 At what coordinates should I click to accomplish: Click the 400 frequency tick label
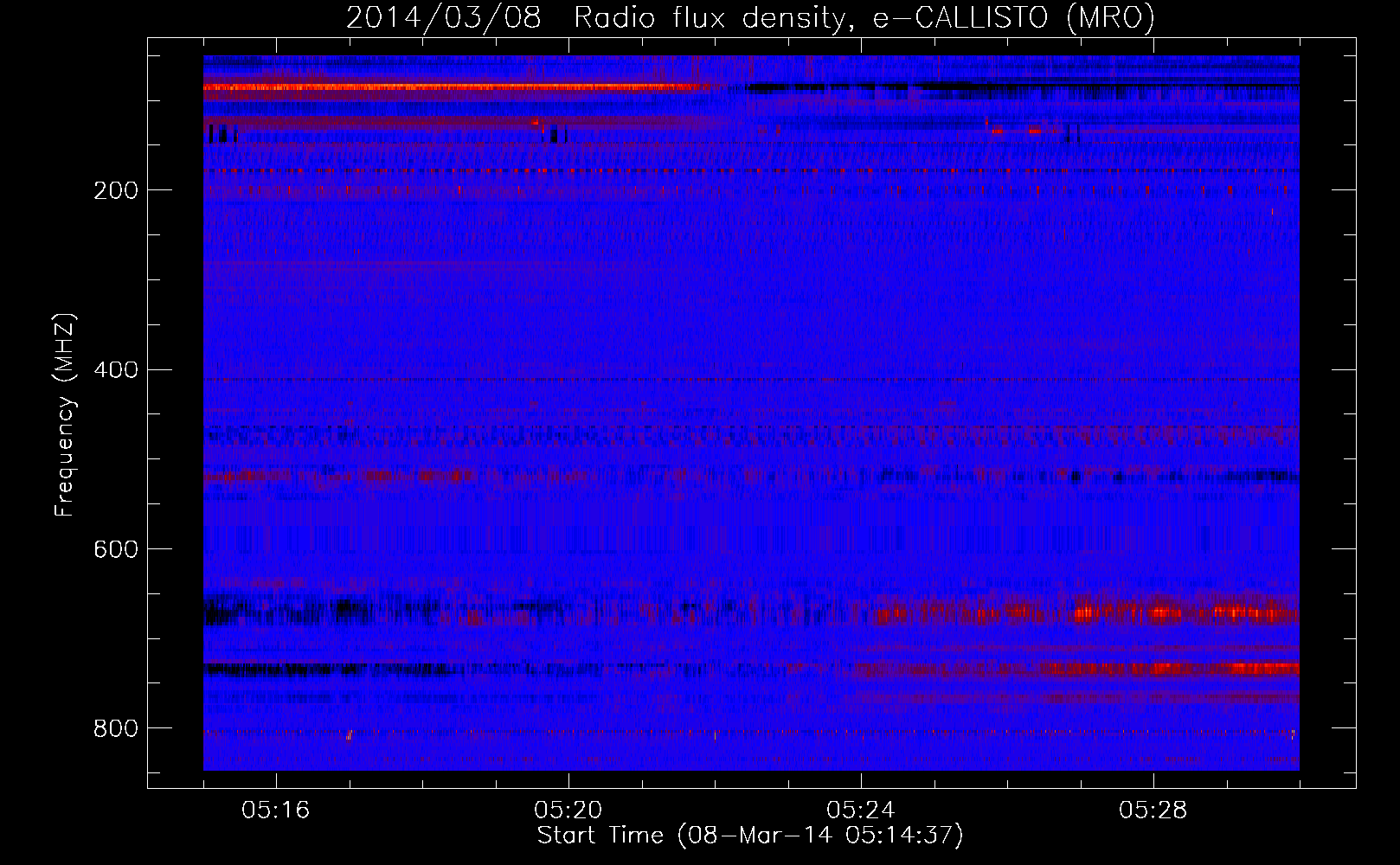click(116, 370)
